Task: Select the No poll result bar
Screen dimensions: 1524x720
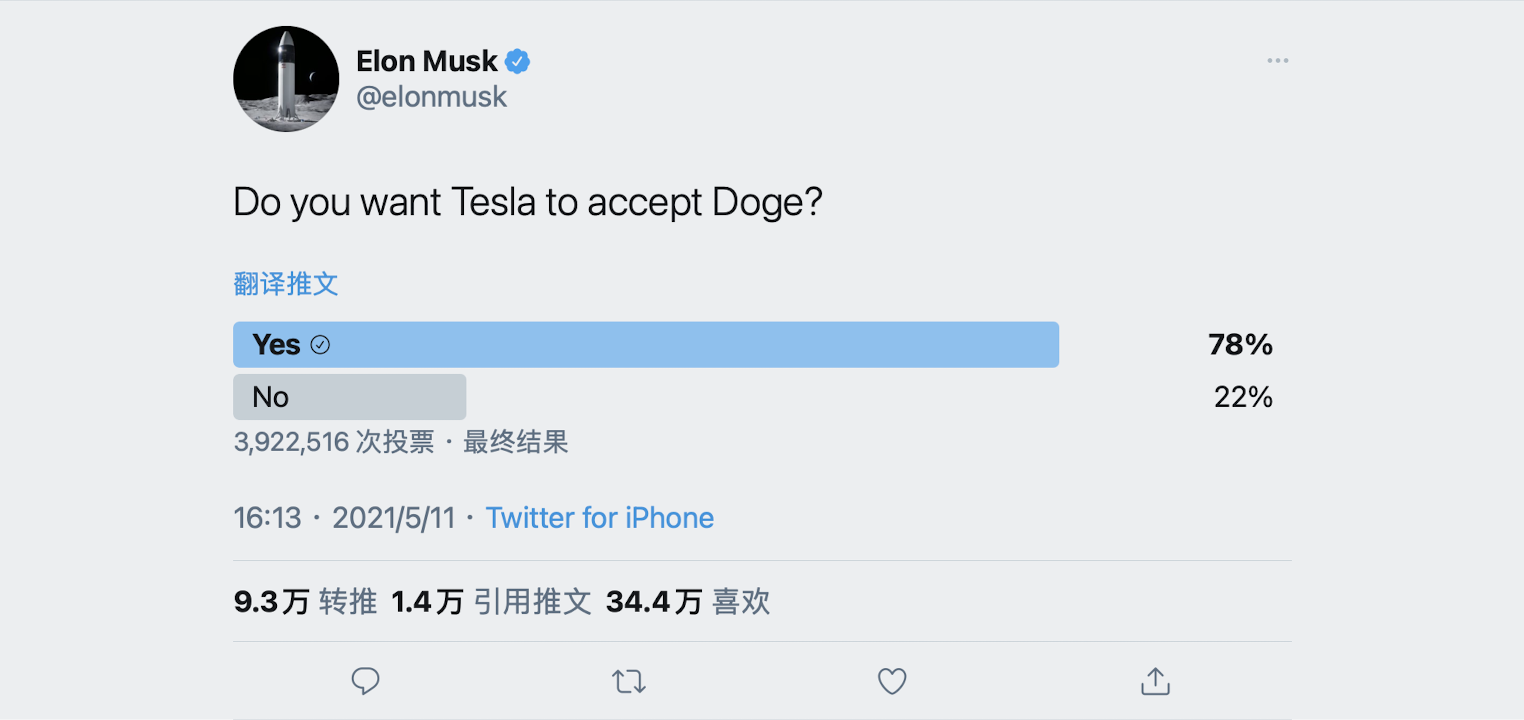Action: click(x=349, y=396)
